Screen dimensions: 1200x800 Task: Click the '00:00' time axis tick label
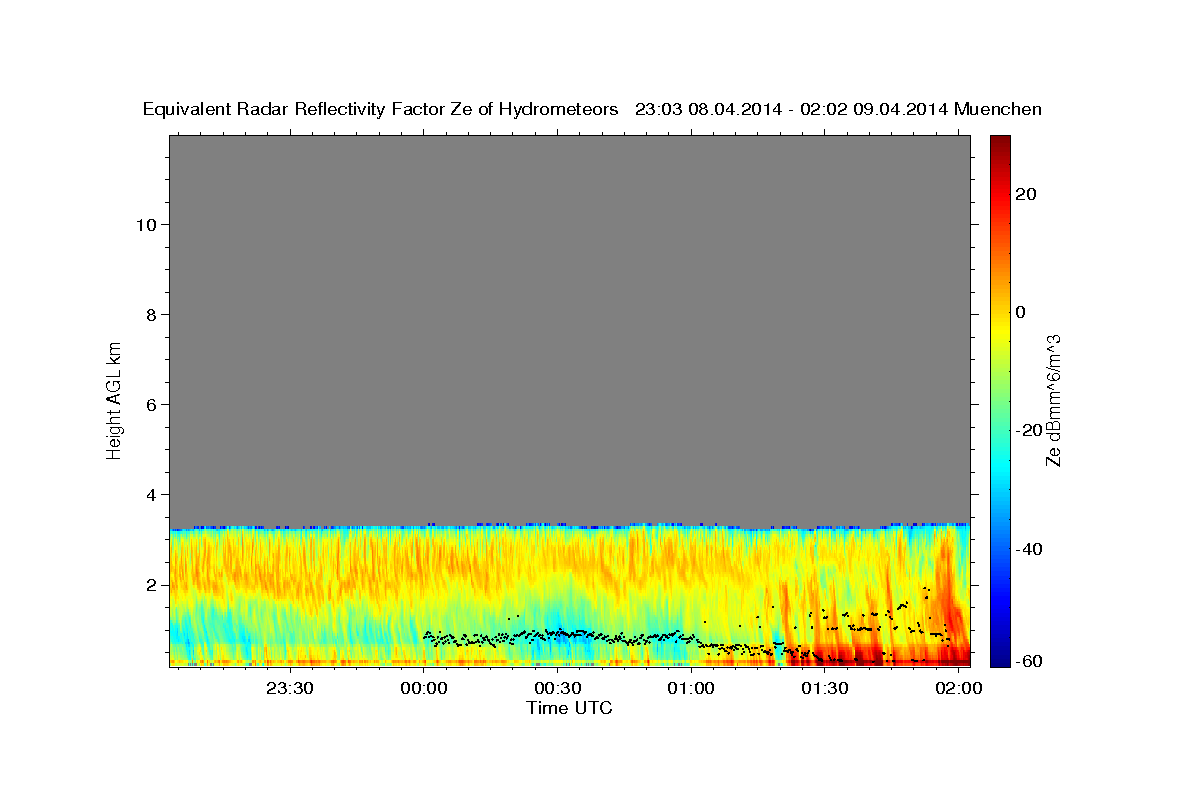424,688
